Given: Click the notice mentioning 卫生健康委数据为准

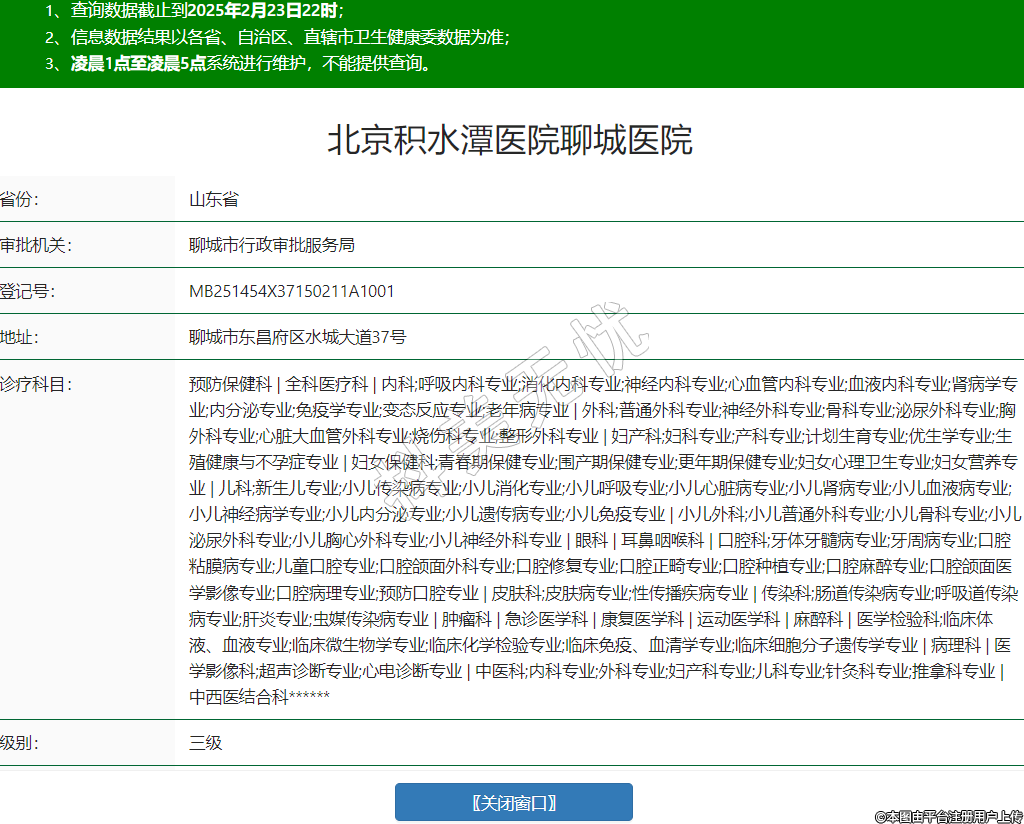Looking at the screenshot, I should [290, 37].
